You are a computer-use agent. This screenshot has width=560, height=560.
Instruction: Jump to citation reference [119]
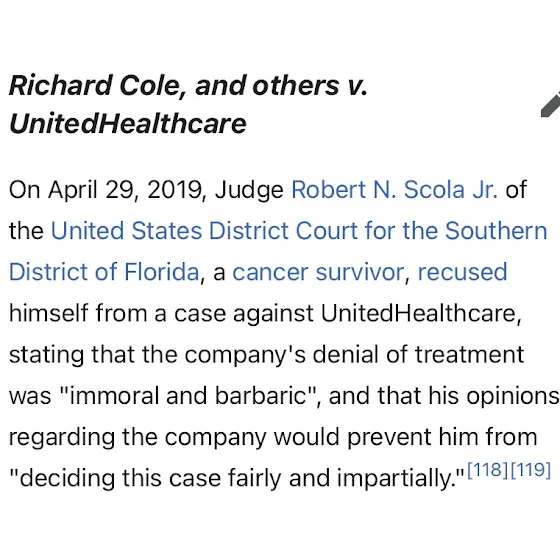[x=531, y=470]
